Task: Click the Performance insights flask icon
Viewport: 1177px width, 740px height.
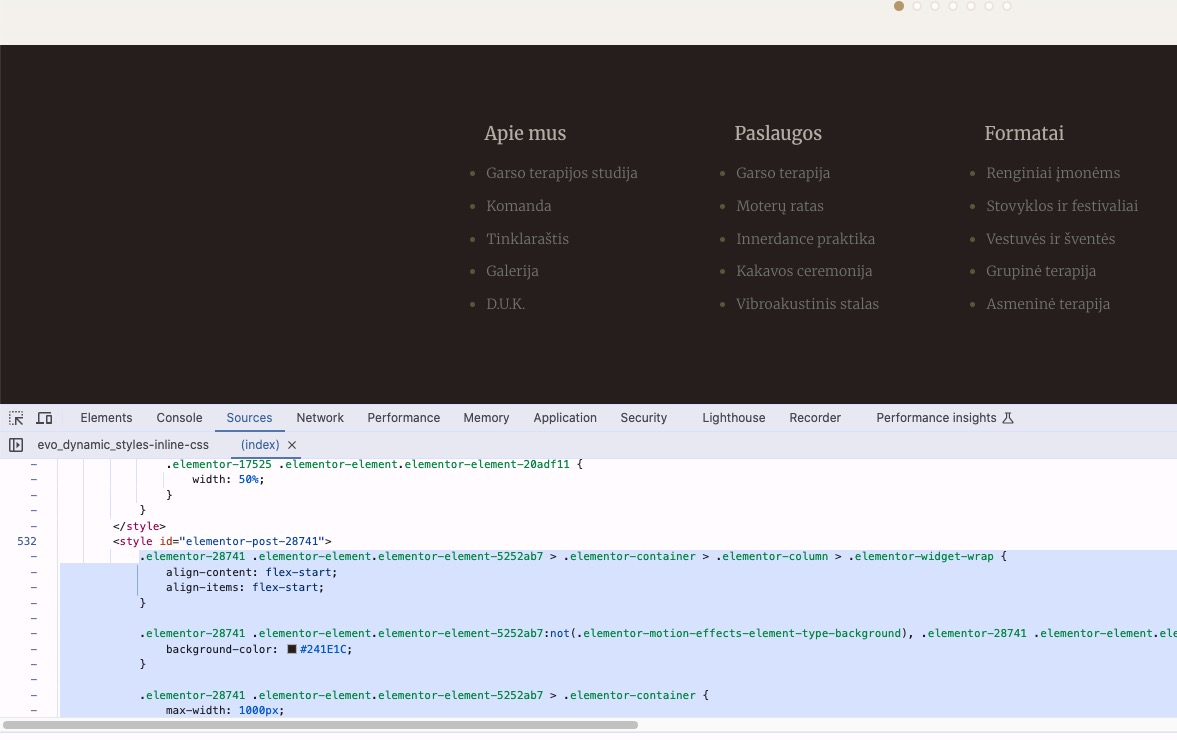Action: [x=1008, y=418]
